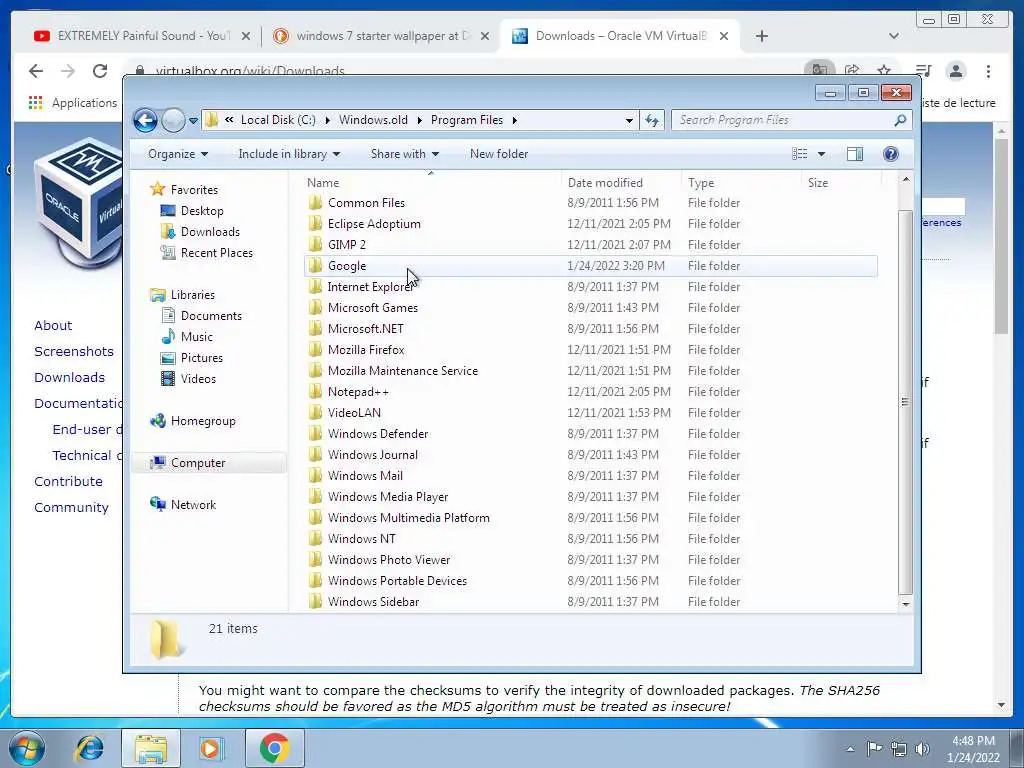The height and width of the screenshot is (768, 1024).
Task: Open the Include in library menu
Action: click(289, 154)
